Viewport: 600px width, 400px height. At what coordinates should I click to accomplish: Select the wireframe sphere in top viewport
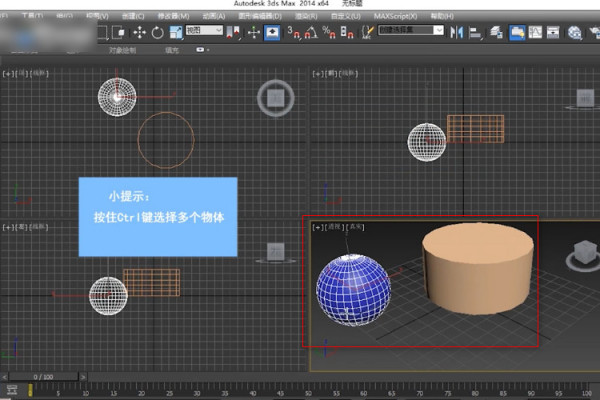[117, 97]
